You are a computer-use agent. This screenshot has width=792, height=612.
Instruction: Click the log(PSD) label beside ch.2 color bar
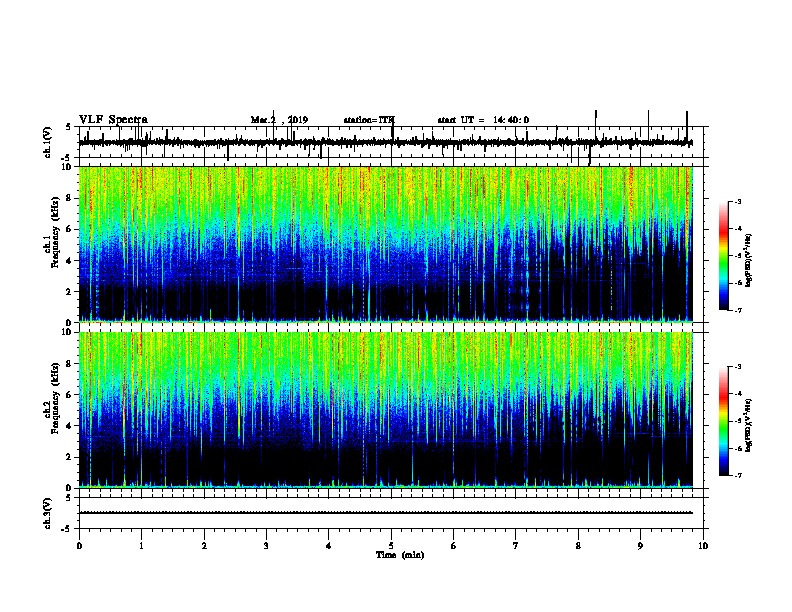click(748, 425)
